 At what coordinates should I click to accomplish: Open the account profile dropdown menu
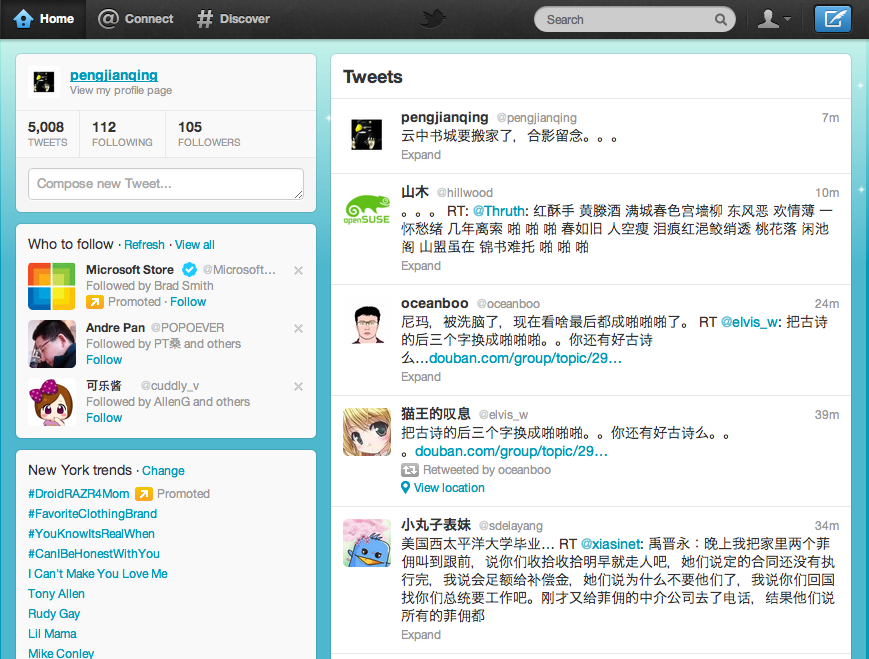tap(774, 19)
